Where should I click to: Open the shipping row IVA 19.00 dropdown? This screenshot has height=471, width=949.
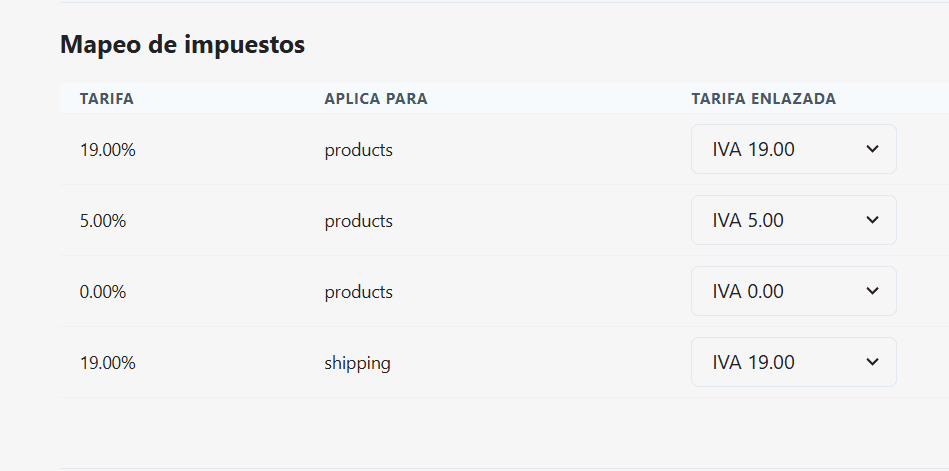pyautogui.click(x=793, y=362)
